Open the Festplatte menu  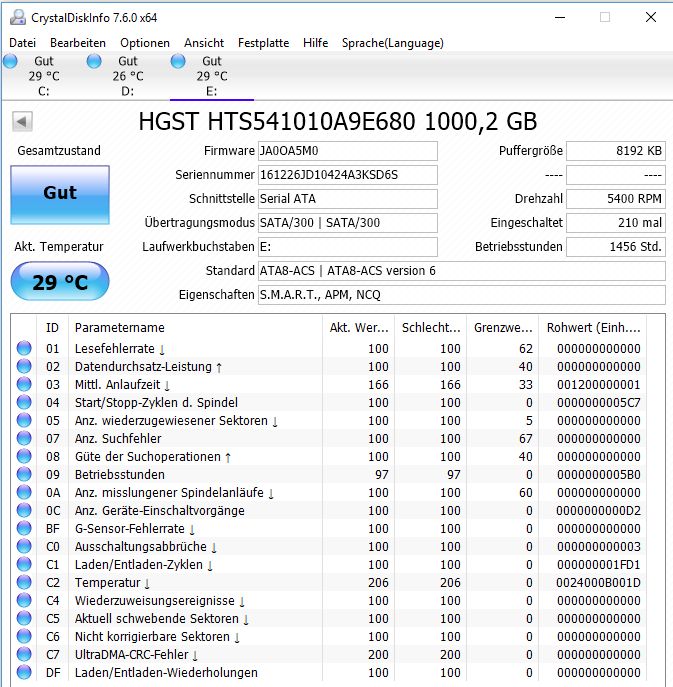[x=263, y=43]
